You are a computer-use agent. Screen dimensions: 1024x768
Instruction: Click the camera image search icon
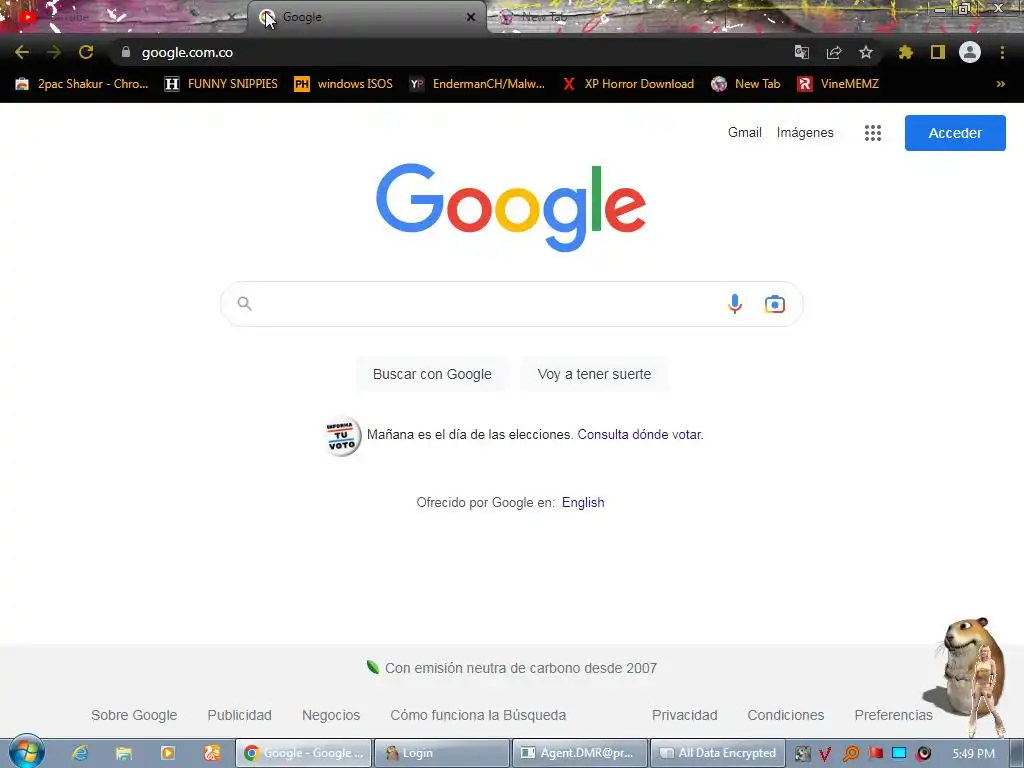coord(775,304)
